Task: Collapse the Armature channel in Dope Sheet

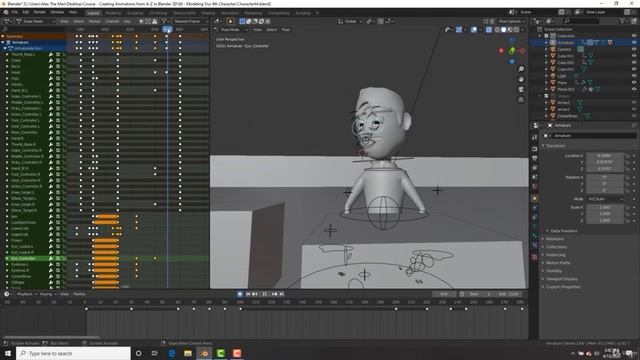Action: coord(3,42)
